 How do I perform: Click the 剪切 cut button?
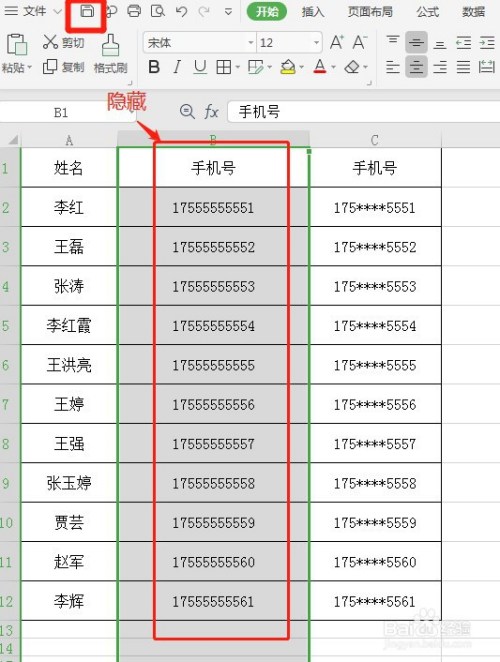[x=64, y=42]
